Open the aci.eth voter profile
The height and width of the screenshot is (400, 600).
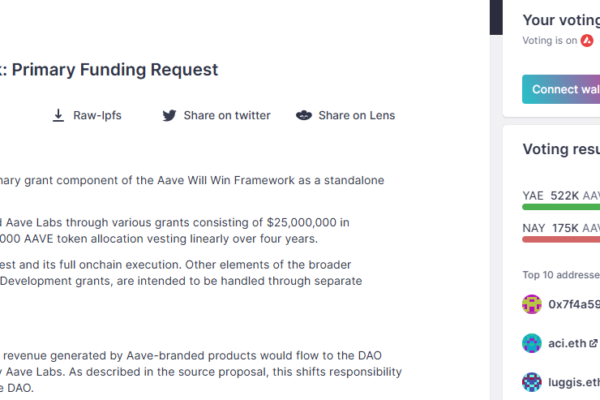click(566, 343)
